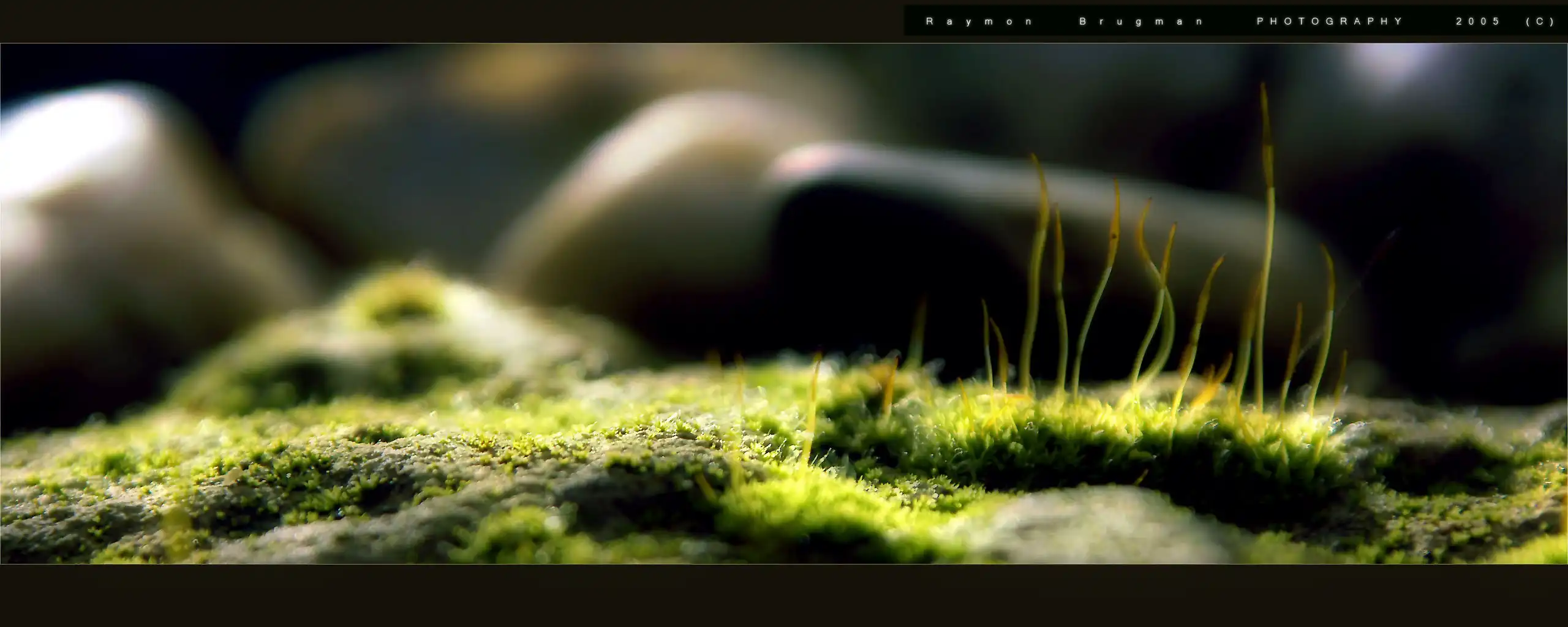This screenshot has width=1568, height=627.
Task: Click the "PHOTOGRAPHY" word in the top bar
Action: [x=1329, y=21]
